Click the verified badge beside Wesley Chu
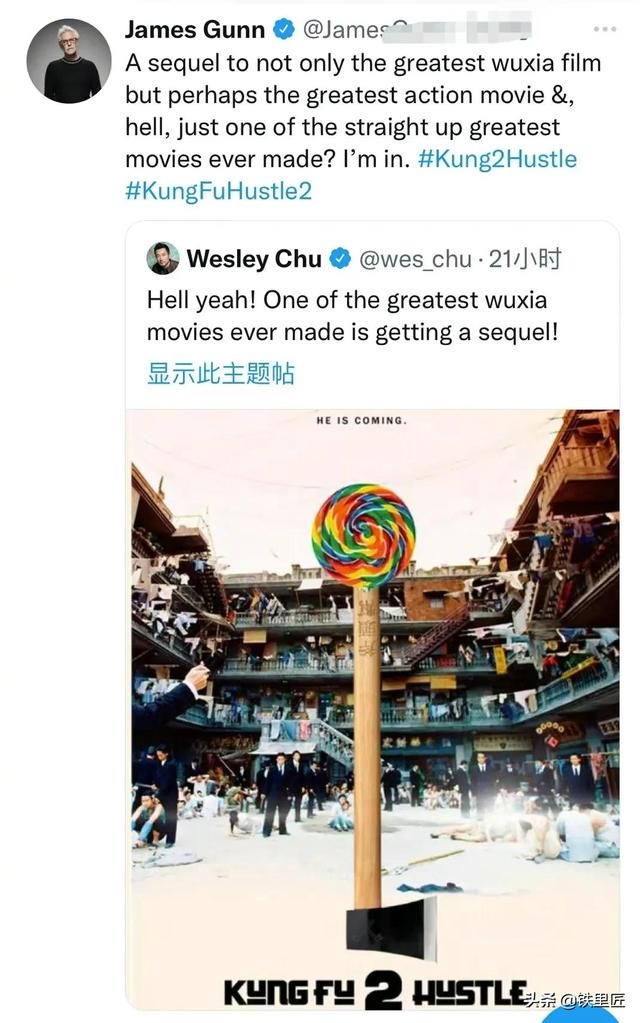Viewport: 640px width, 1023px height. pyautogui.click(x=340, y=259)
